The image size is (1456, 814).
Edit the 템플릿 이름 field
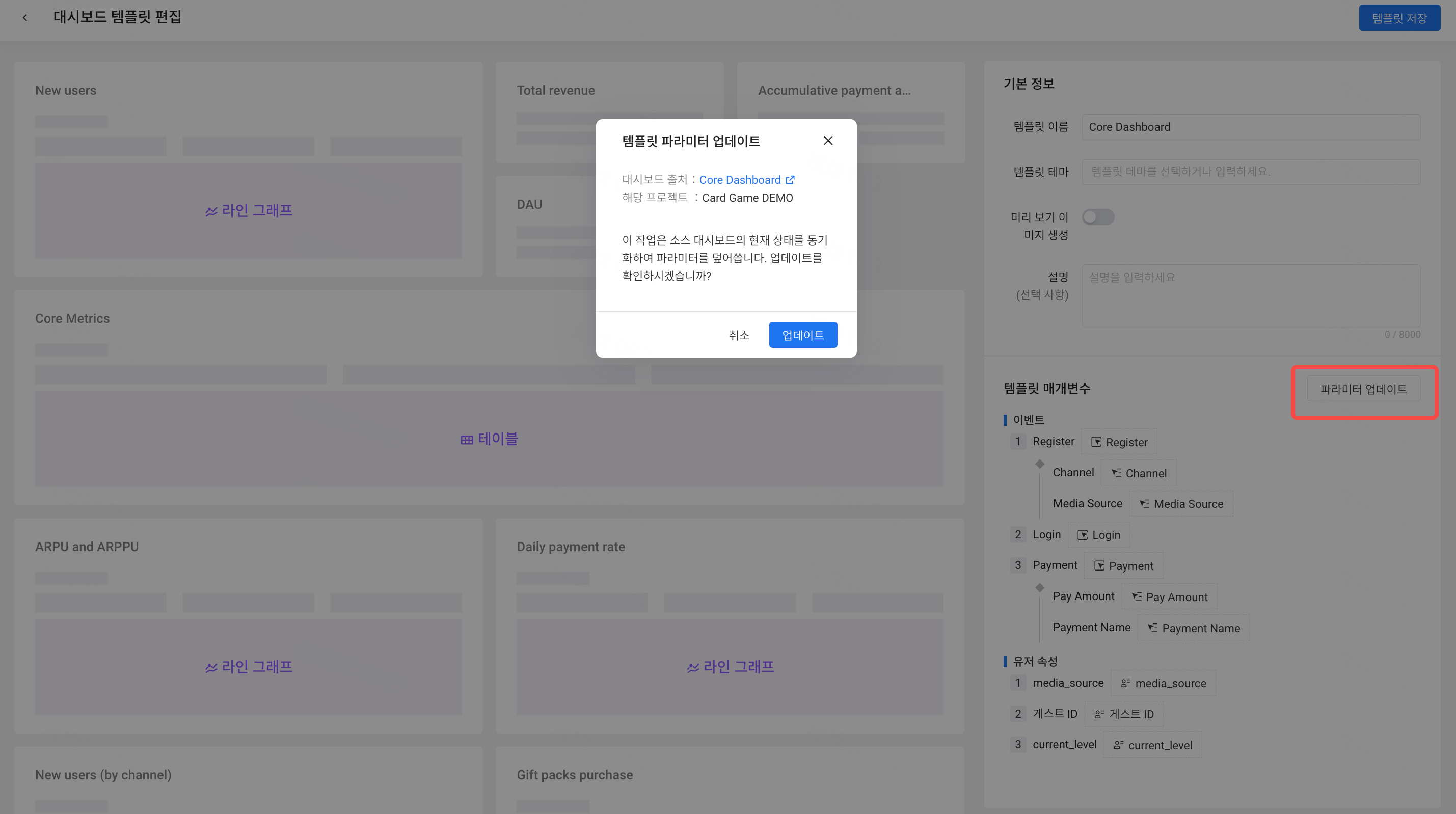click(x=1251, y=127)
